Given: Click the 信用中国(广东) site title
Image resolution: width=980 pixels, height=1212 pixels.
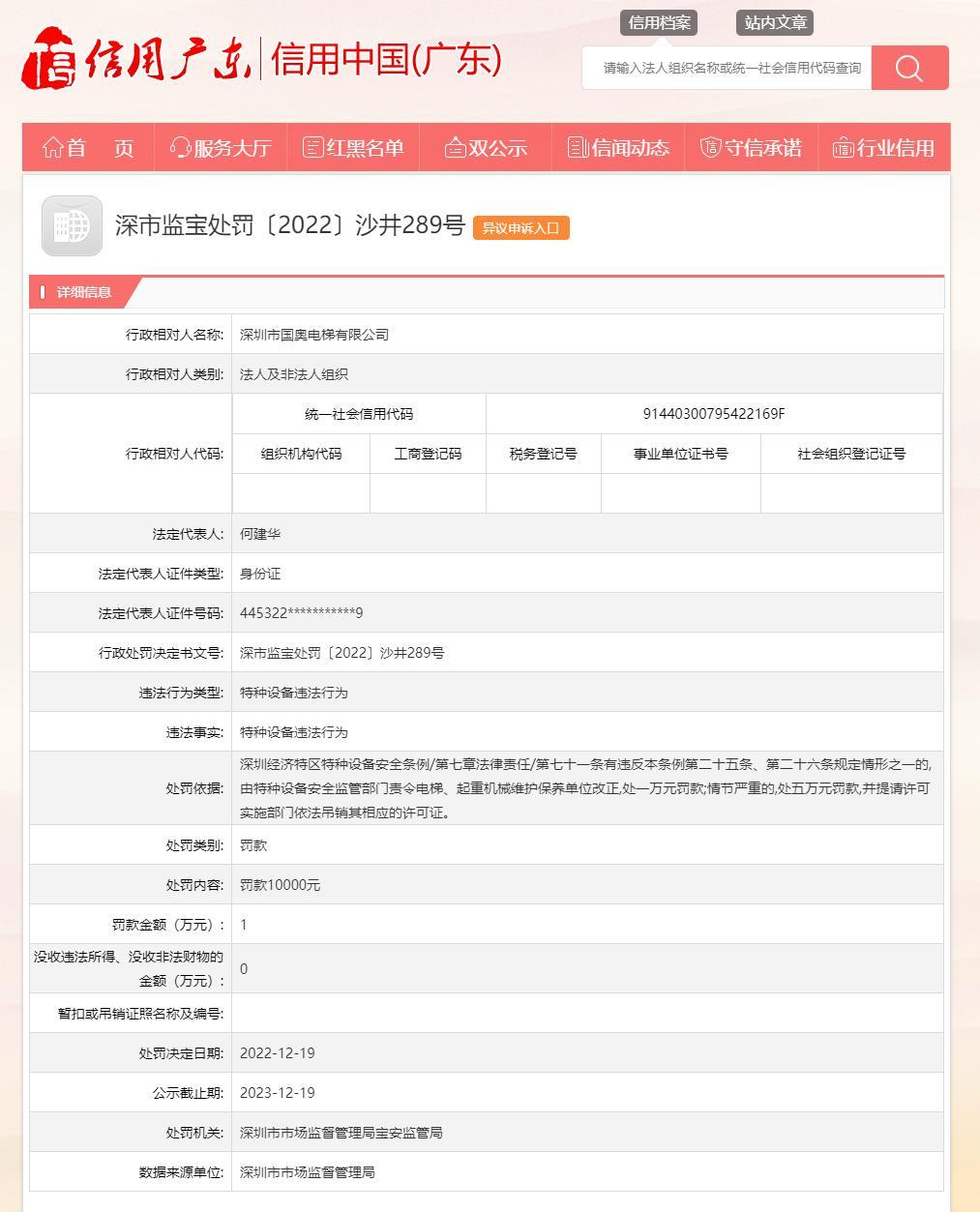Looking at the screenshot, I should (386, 60).
